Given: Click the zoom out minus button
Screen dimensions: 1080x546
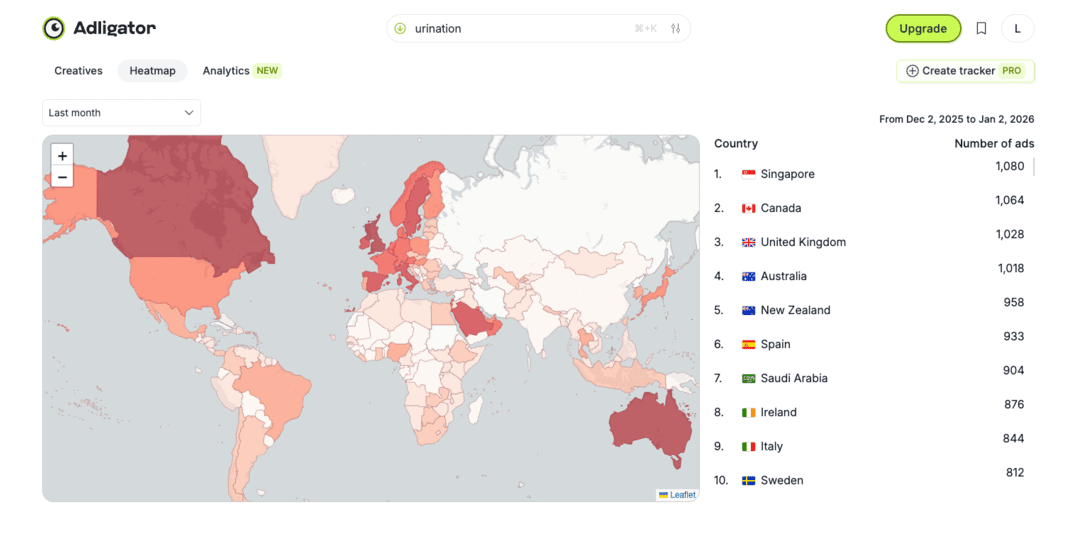Looking at the screenshot, I should pyautogui.click(x=62, y=177).
